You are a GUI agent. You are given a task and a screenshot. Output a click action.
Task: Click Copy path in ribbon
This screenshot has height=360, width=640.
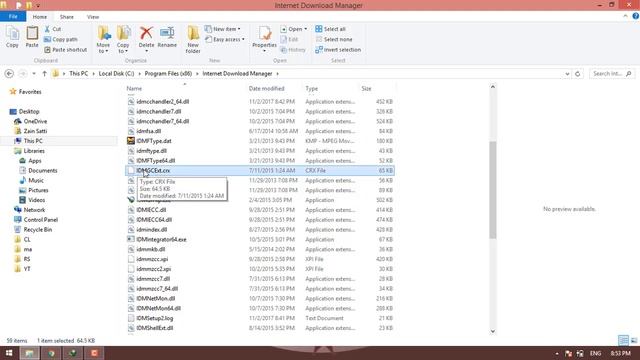point(61,39)
